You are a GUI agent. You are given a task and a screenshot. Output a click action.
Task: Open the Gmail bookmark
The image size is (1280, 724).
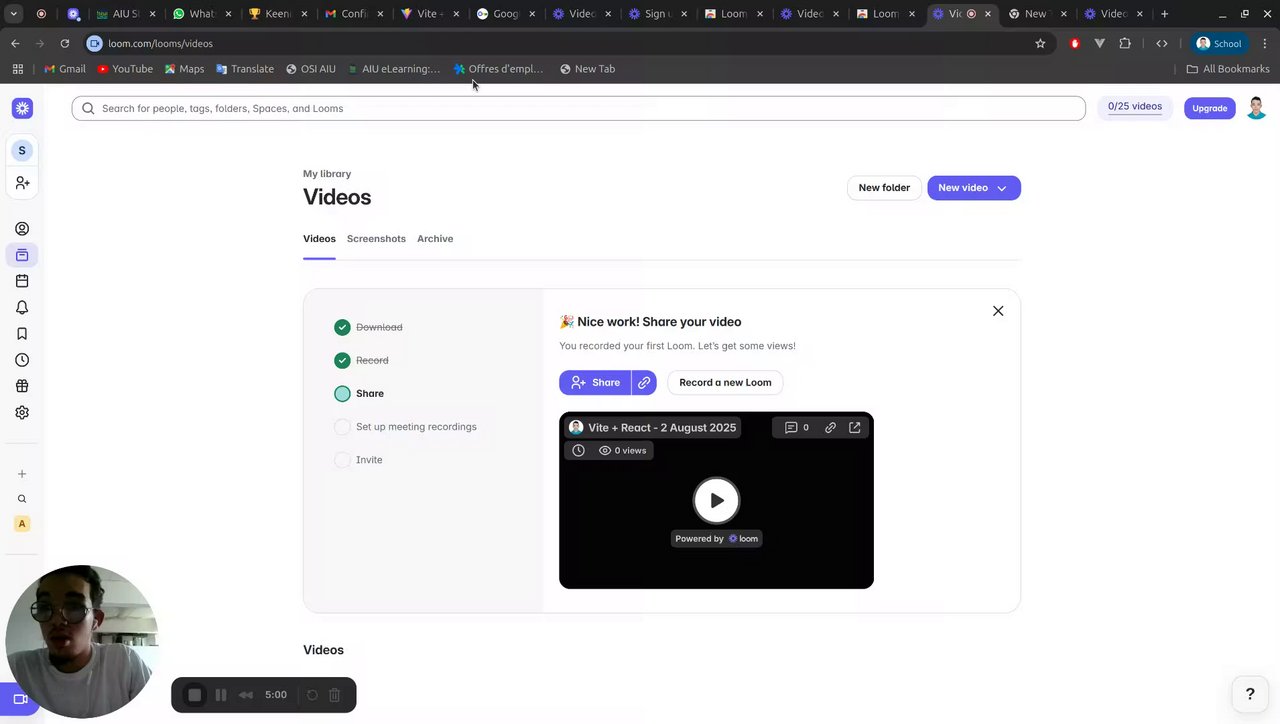65,69
